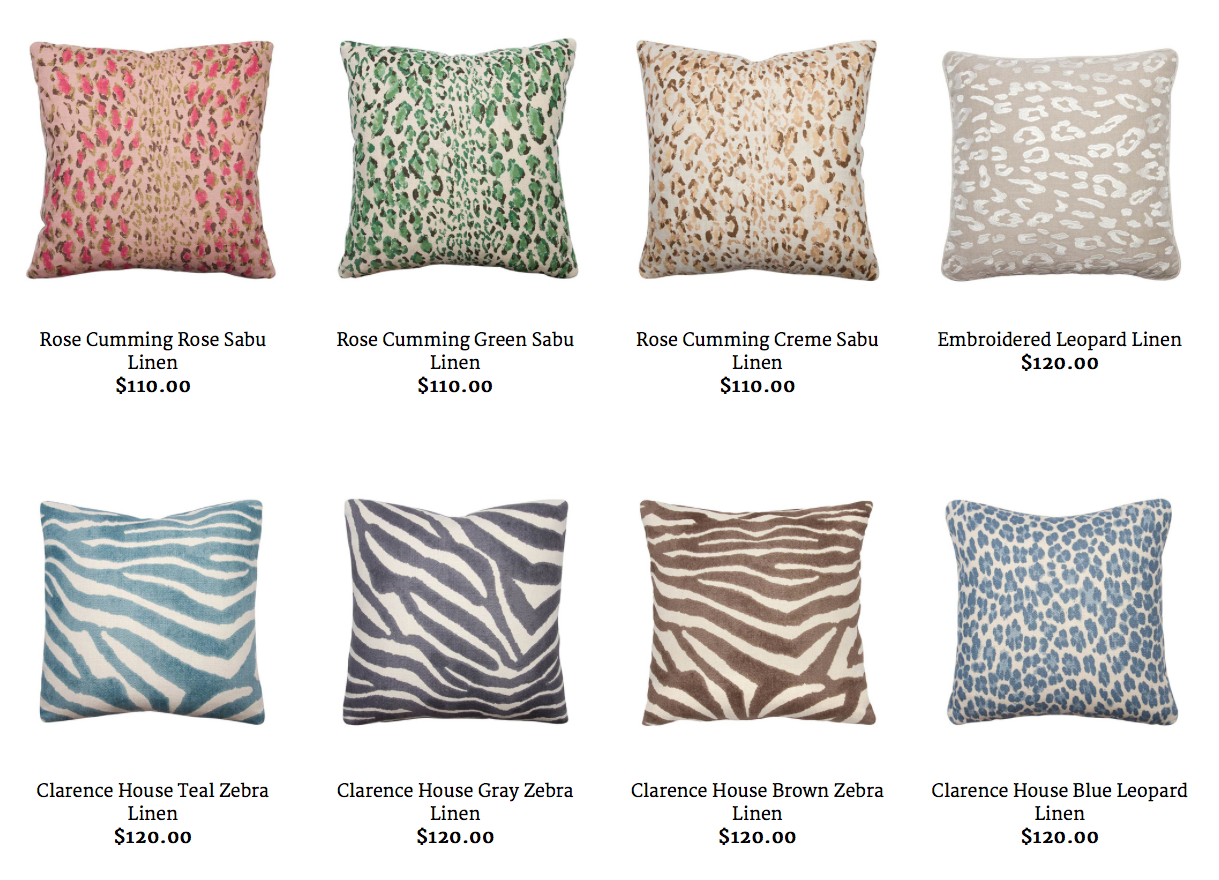The image size is (1219, 880).
Task: Click the $120.00 price under Teal Zebra
Action: 153,837
